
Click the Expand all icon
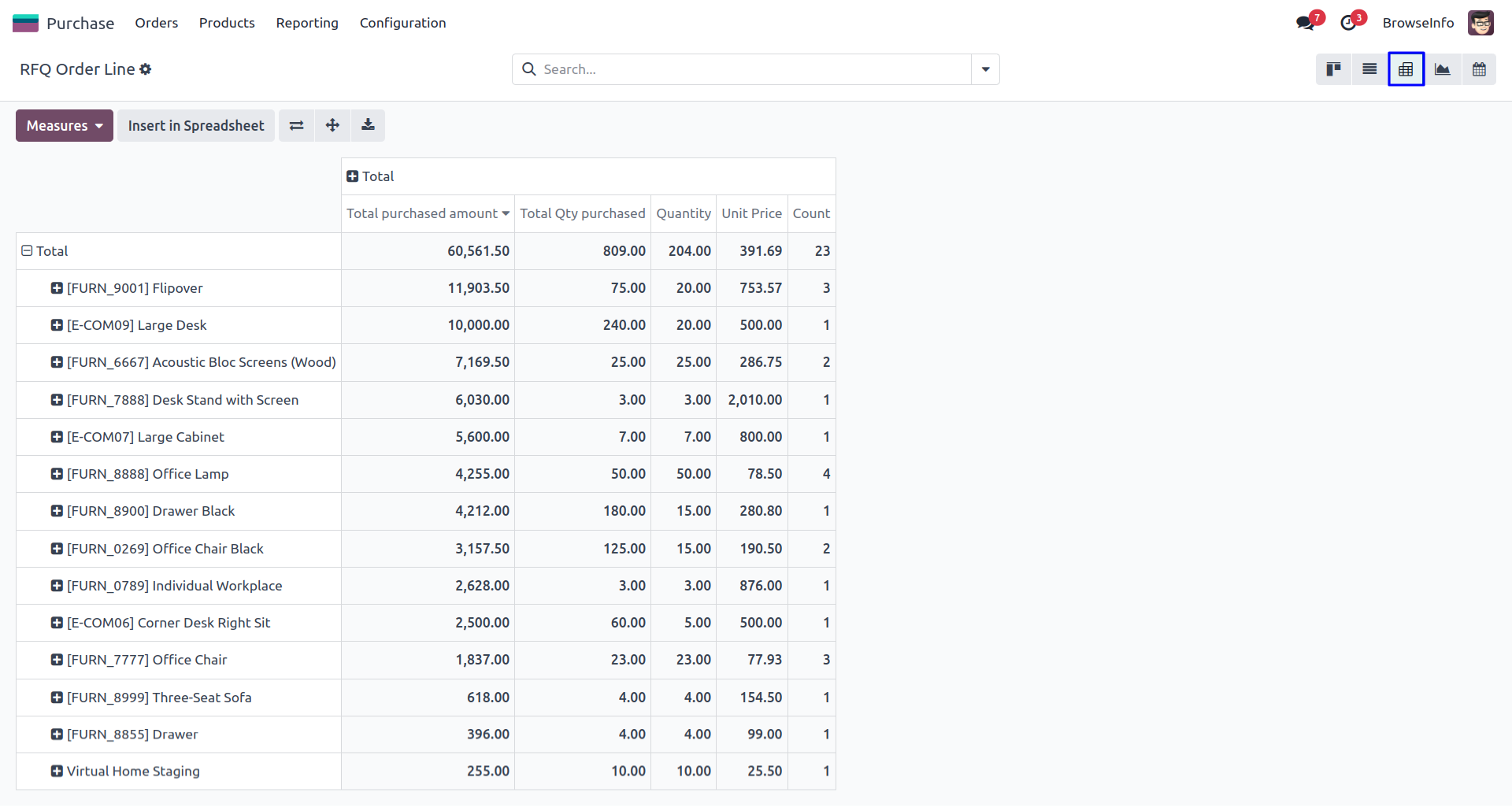[332, 126]
